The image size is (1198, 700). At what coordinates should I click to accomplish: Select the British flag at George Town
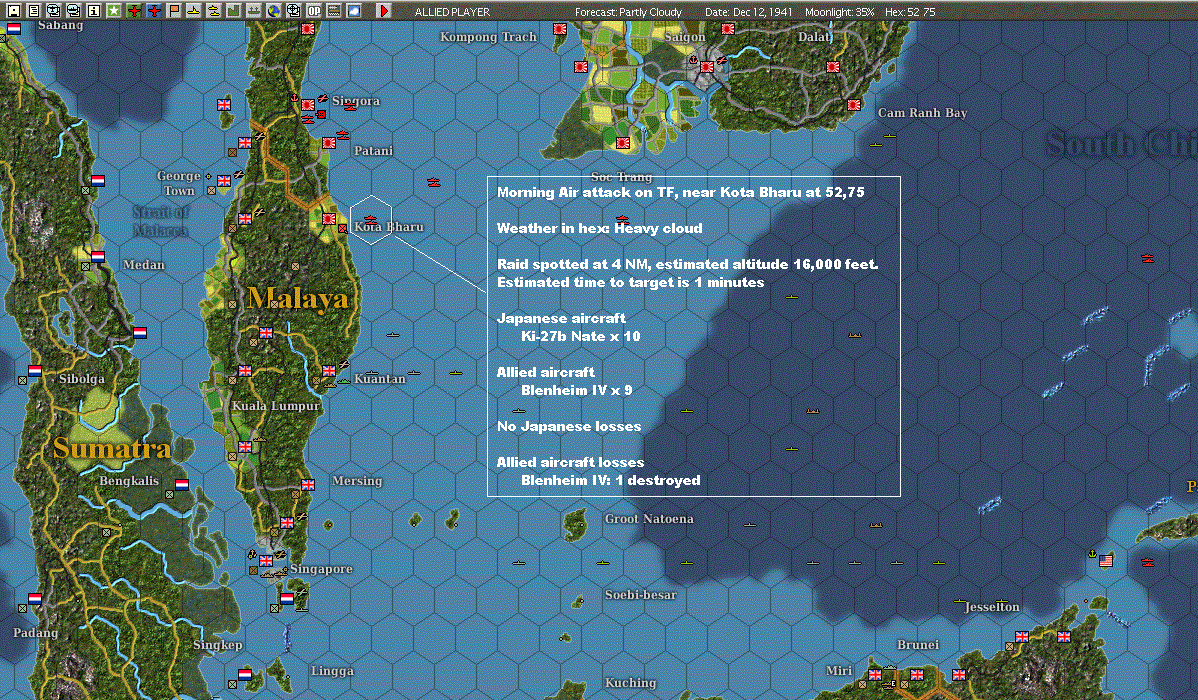tap(224, 181)
